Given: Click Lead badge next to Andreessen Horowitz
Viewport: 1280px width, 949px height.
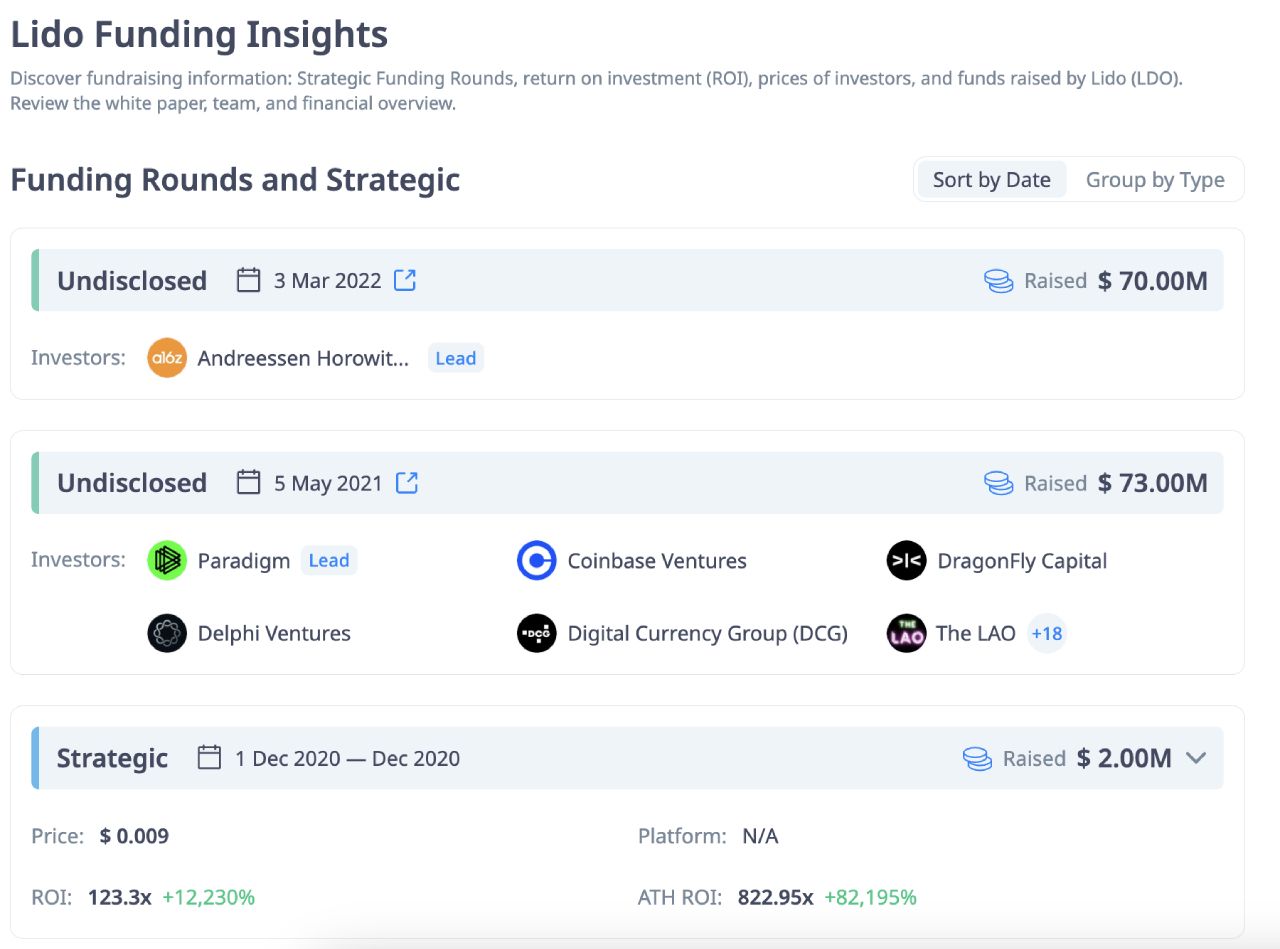Looking at the screenshot, I should [456, 358].
